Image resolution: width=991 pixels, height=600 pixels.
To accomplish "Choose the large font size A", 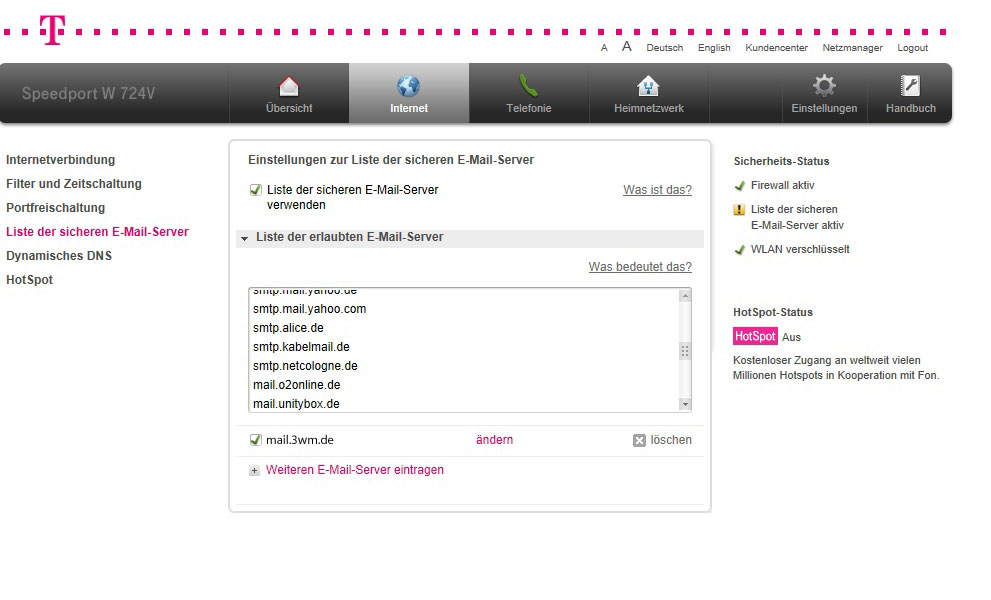I will coord(626,47).
